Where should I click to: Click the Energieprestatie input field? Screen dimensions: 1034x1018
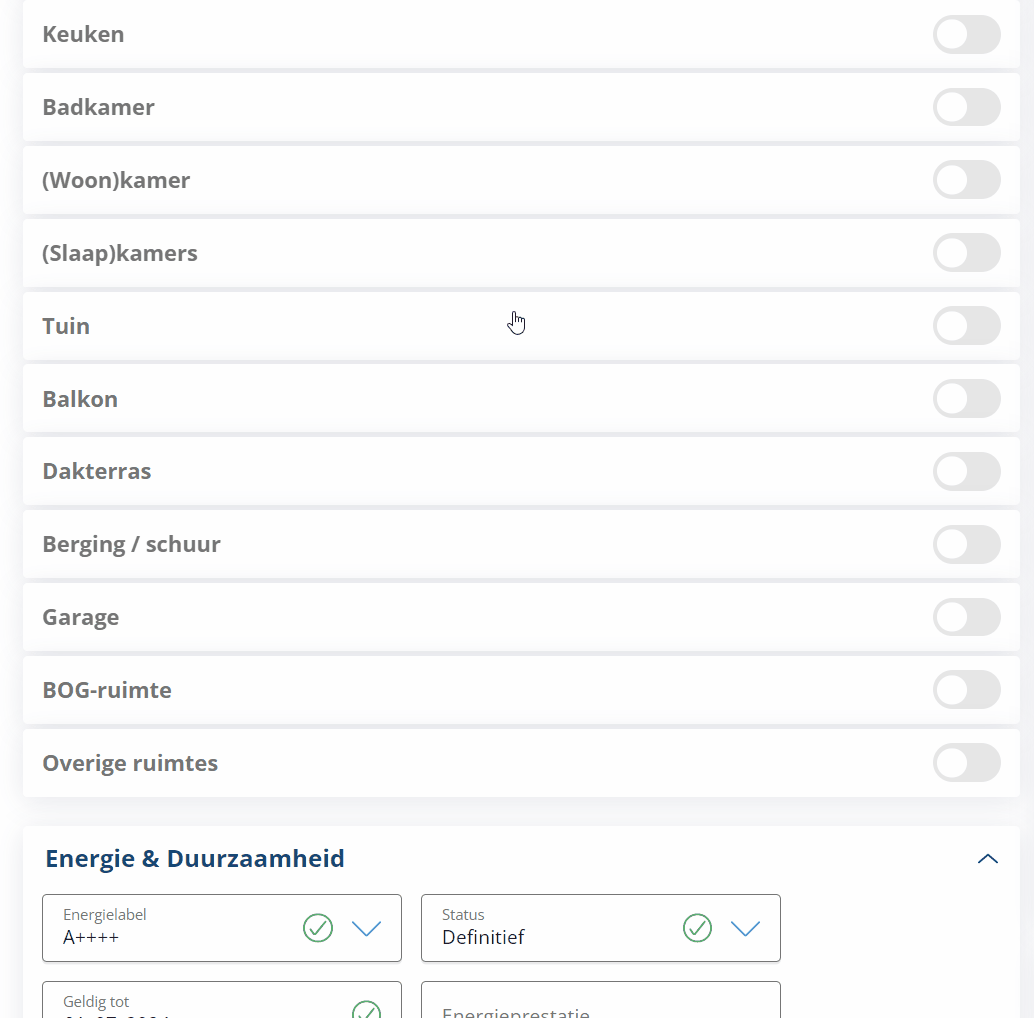(x=601, y=1000)
